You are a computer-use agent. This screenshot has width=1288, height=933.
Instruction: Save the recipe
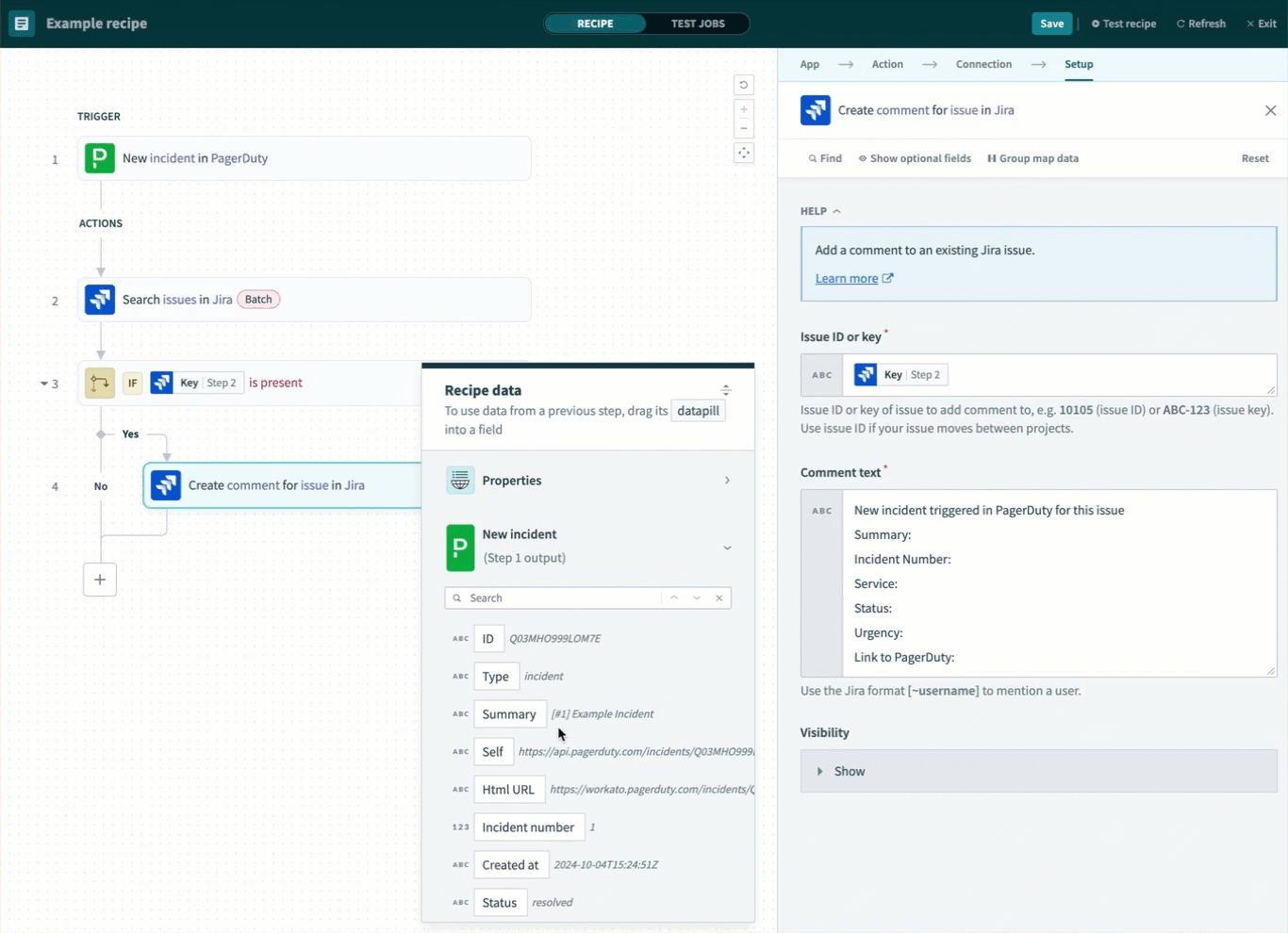1051,23
